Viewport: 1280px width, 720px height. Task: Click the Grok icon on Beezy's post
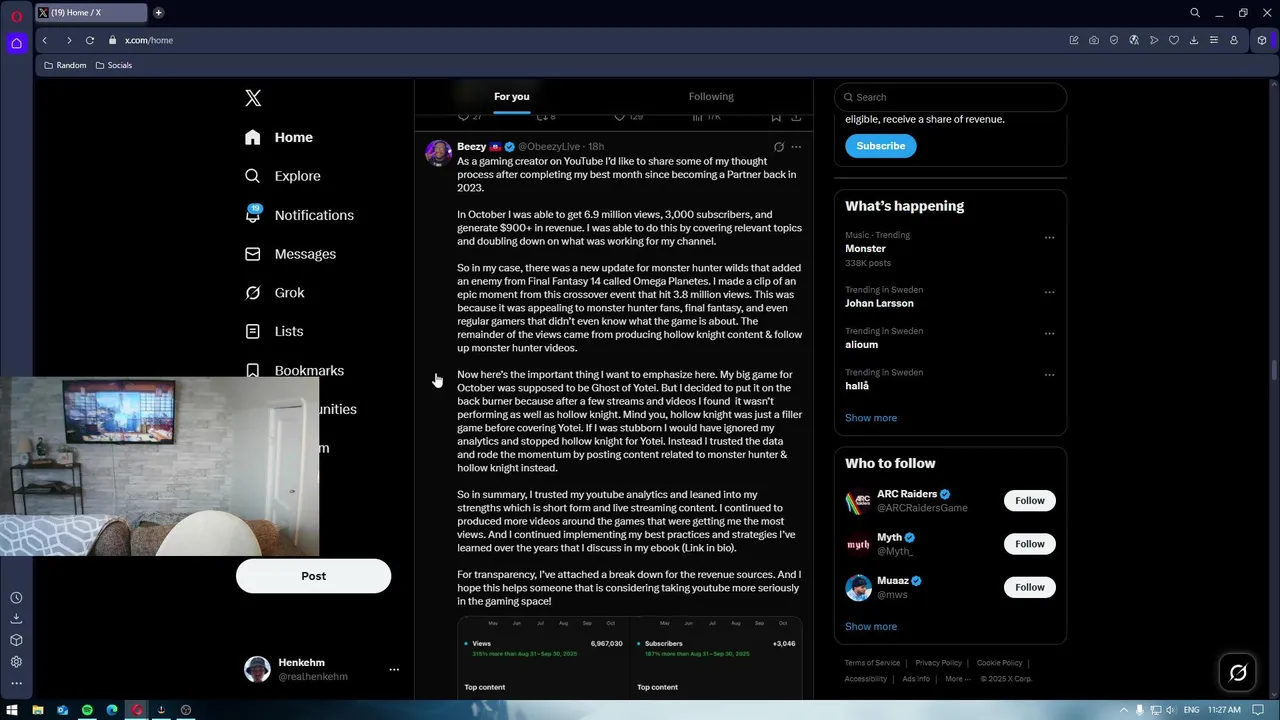[x=779, y=147]
